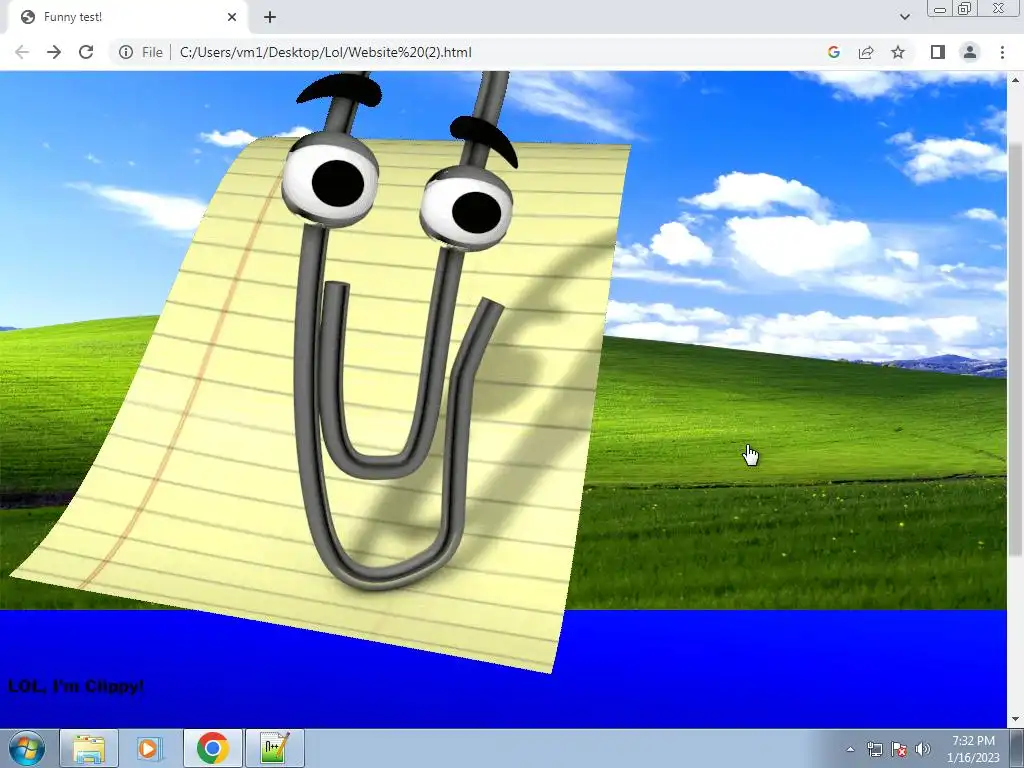
Task: Click the LOL, I'm Clippy! text
Action: point(76,686)
